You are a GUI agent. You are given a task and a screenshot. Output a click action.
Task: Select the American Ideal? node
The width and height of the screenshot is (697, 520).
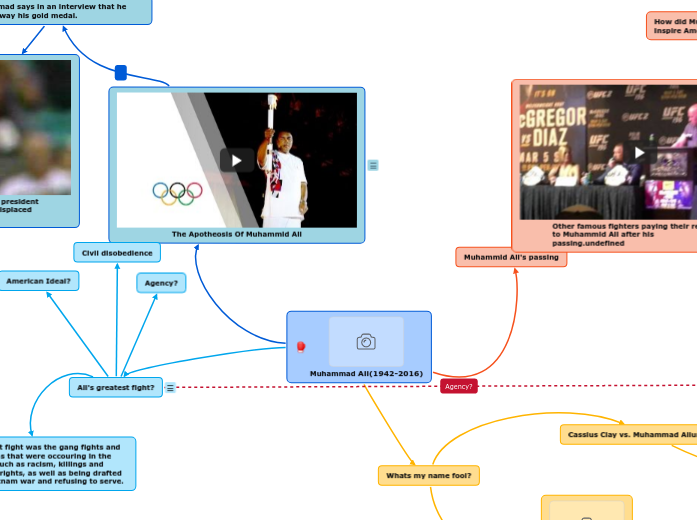pyautogui.click(x=39, y=282)
